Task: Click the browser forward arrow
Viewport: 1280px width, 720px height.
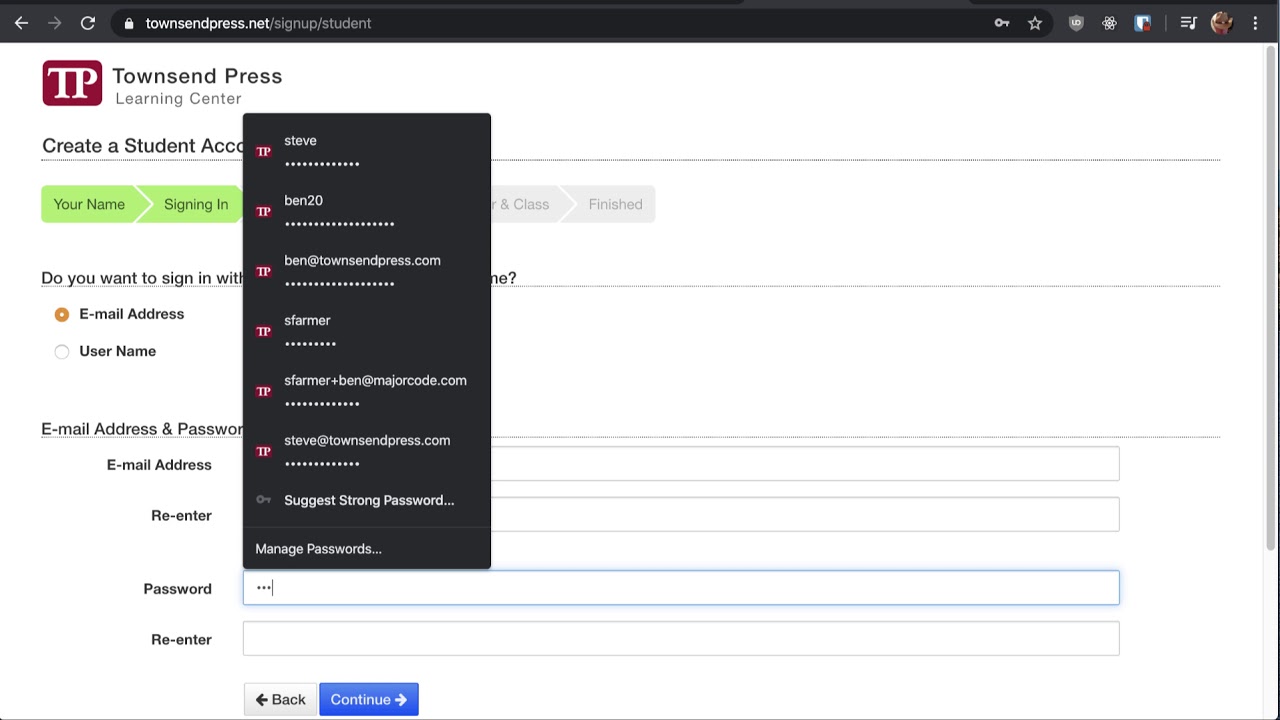Action: tap(54, 23)
